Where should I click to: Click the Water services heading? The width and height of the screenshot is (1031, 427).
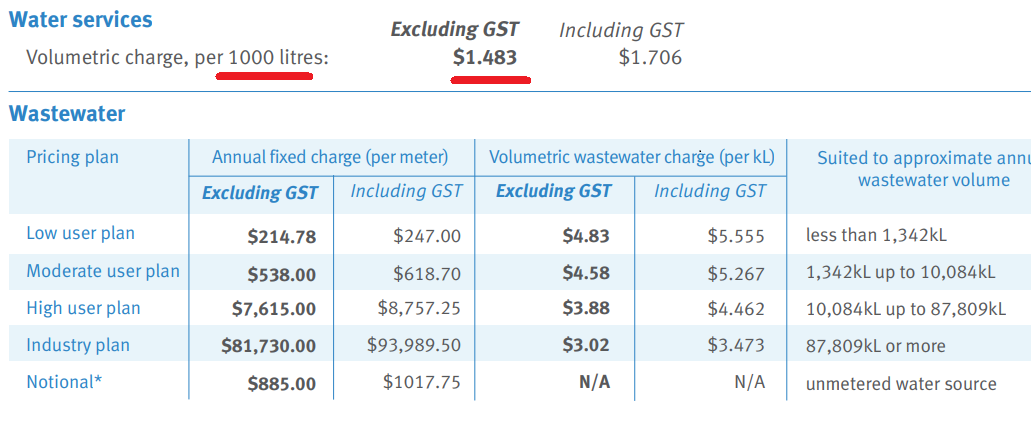click(x=80, y=19)
